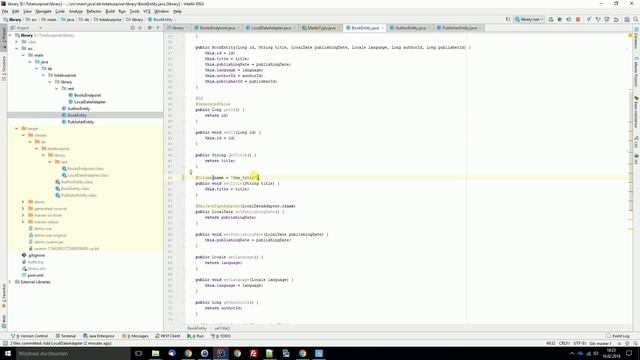Click the Project panel settings gear
This screenshot has height=360, width=640.
(x=149, y=28)
